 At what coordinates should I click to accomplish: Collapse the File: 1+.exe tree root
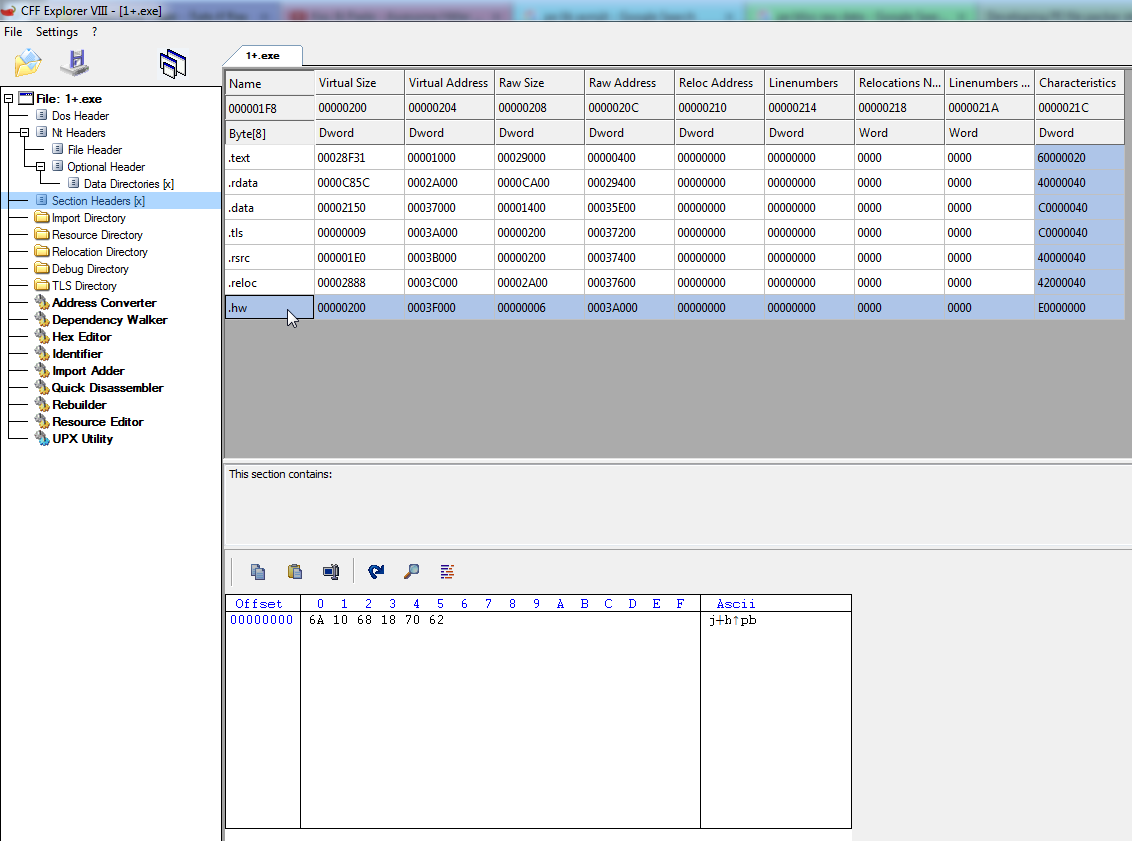point(9,99)
